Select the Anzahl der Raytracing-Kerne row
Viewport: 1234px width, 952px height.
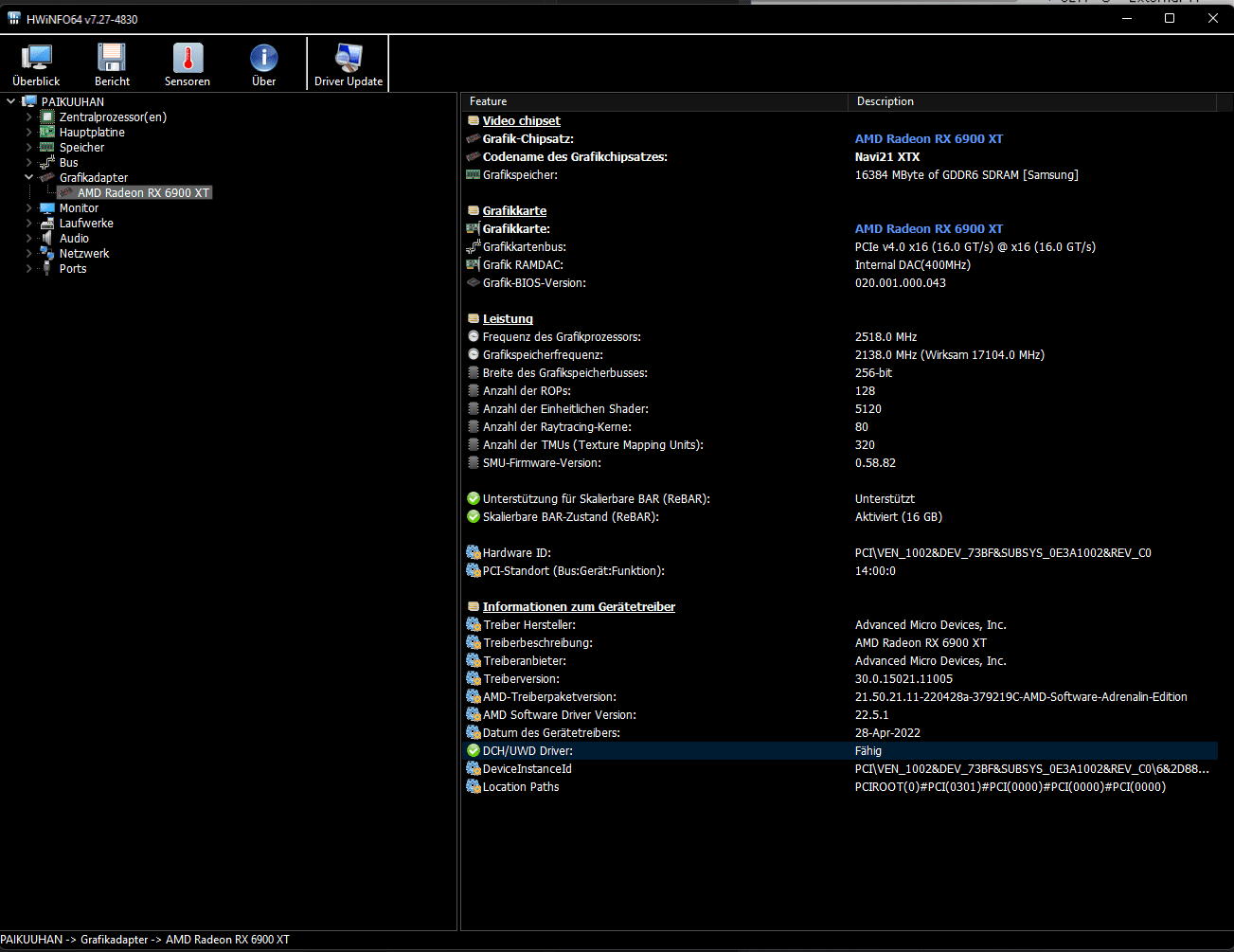840,426
